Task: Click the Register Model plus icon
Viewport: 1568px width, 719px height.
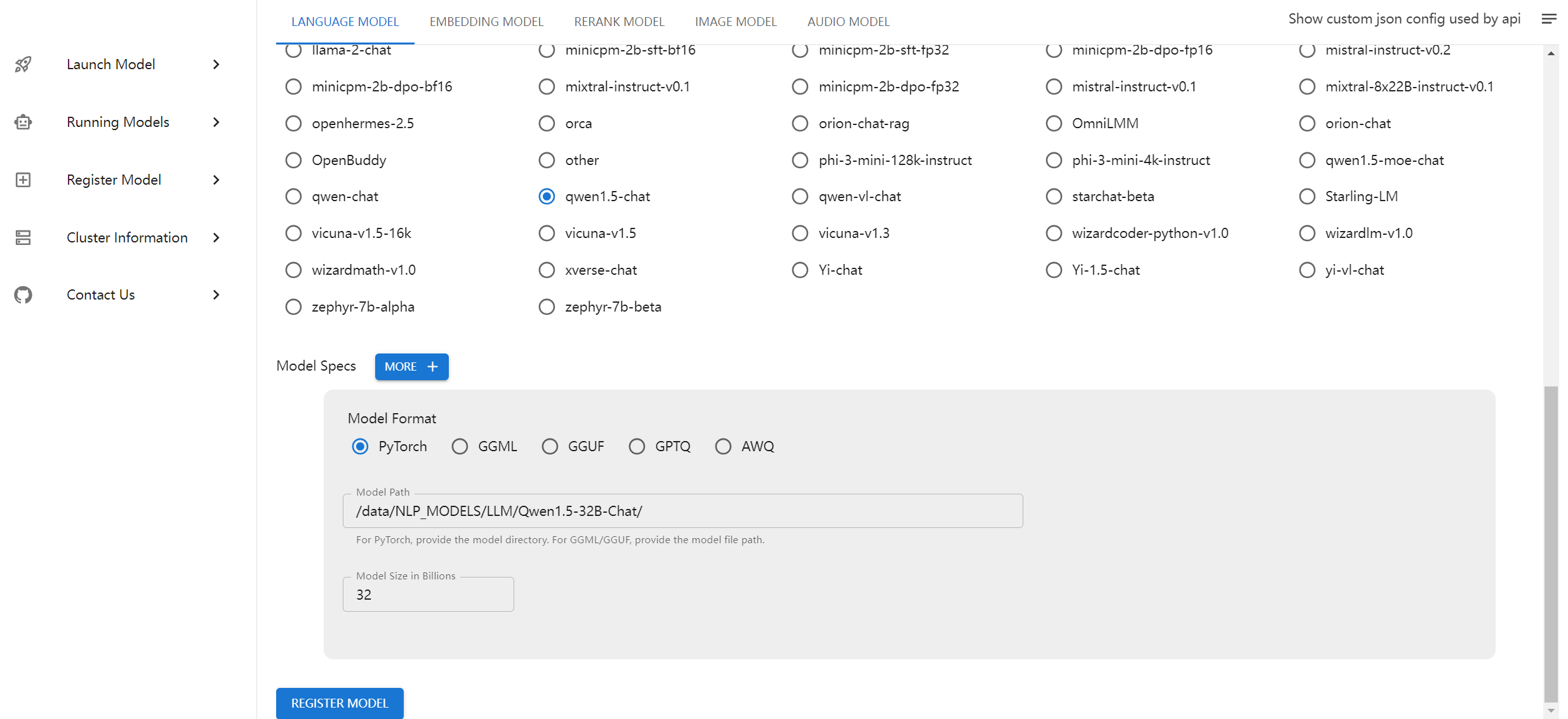Action: [23, 180]
